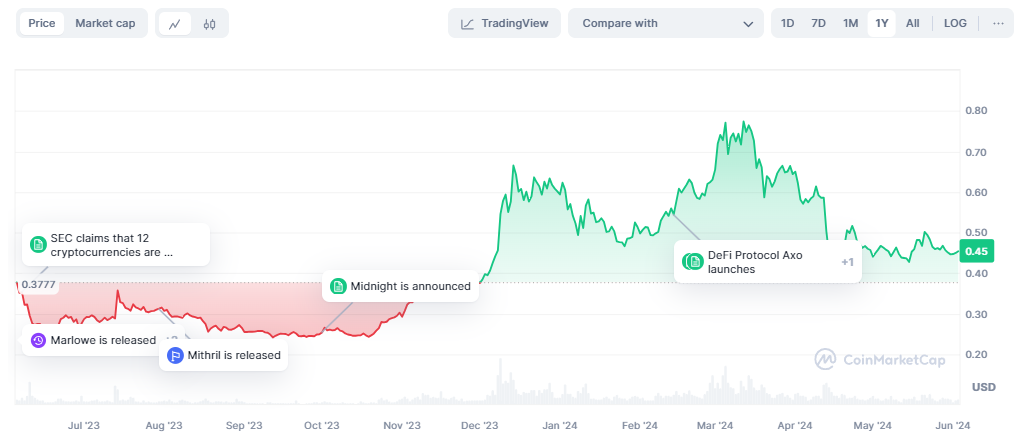Show All time price history
This screenshot has height=447, width=1023.
click(x=912, y=23)
